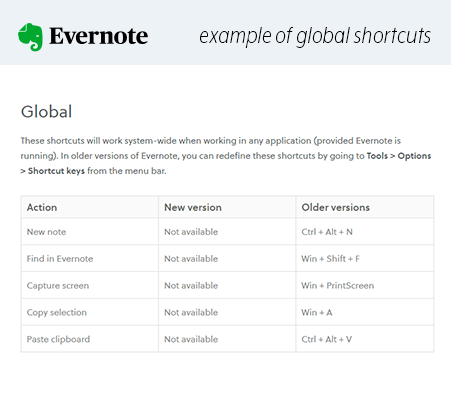The height and width of the screenshot is (406, 451).
Task: Click the 'New version' column header
Action: point(227,207)
